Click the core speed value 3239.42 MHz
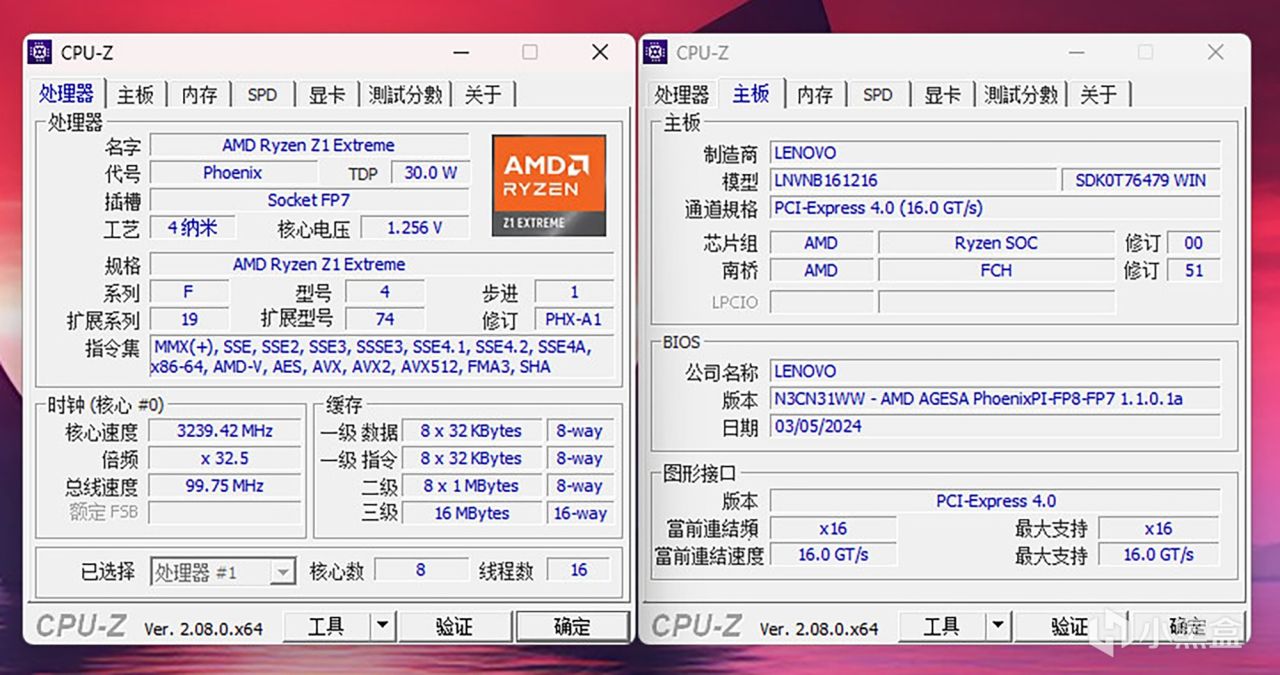The width and height of the screenshot is (1280, 675). (225, 431)
